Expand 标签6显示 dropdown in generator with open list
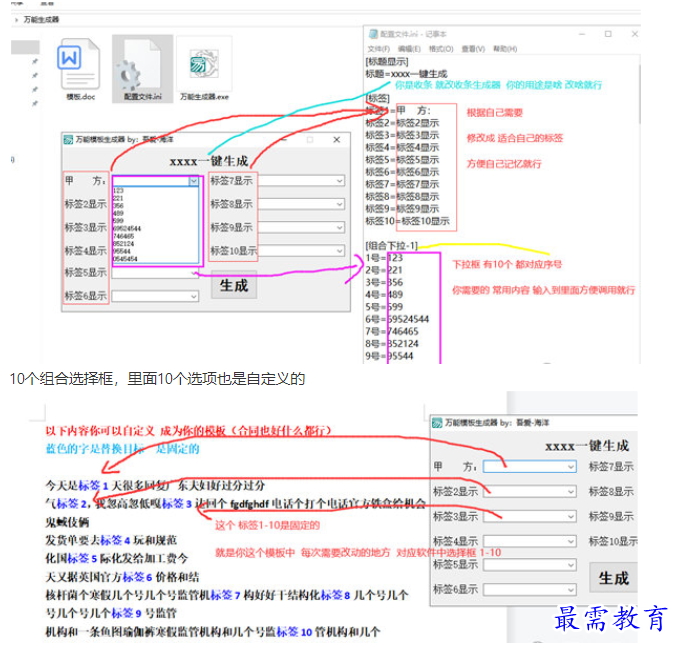Screen dimensions: 676x650 click(x=194, y=296)
